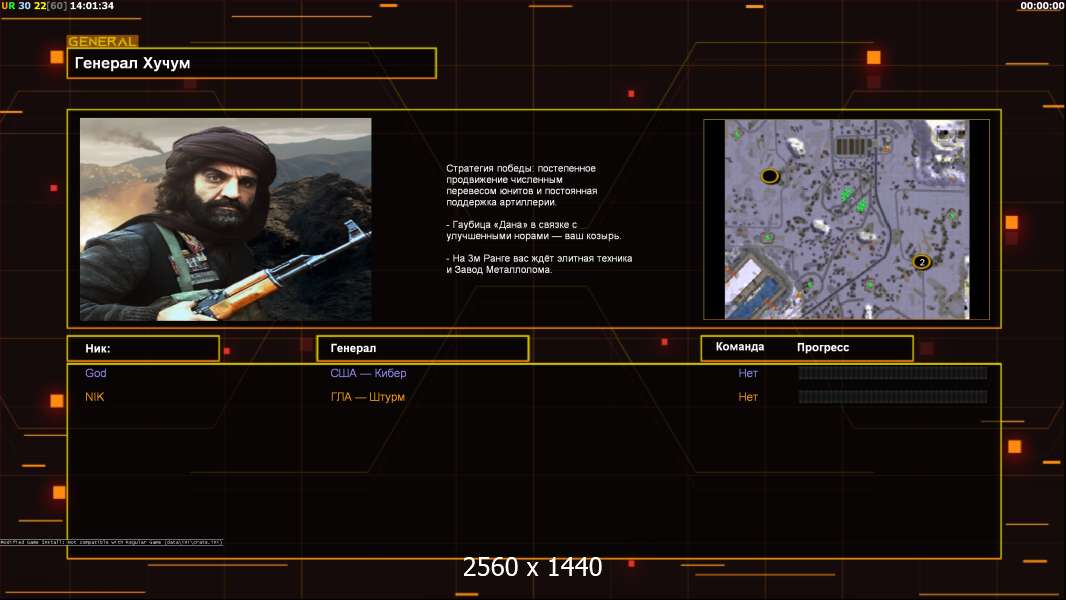Click the Генерал column header

point(353,348)
